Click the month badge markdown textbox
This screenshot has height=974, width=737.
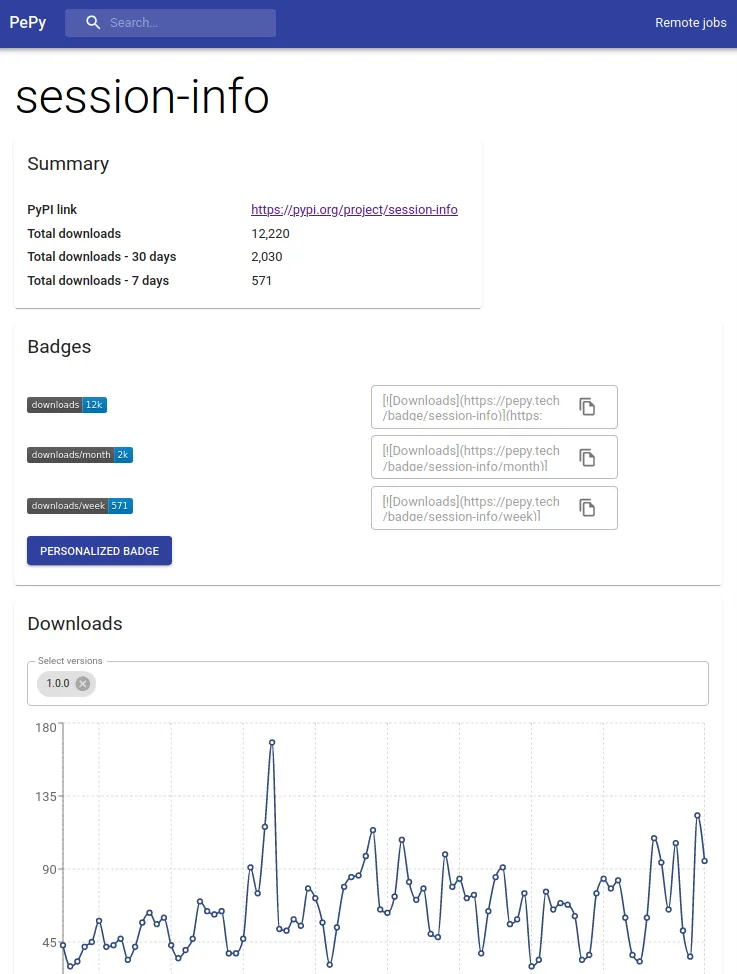click(x=472, y=457)
